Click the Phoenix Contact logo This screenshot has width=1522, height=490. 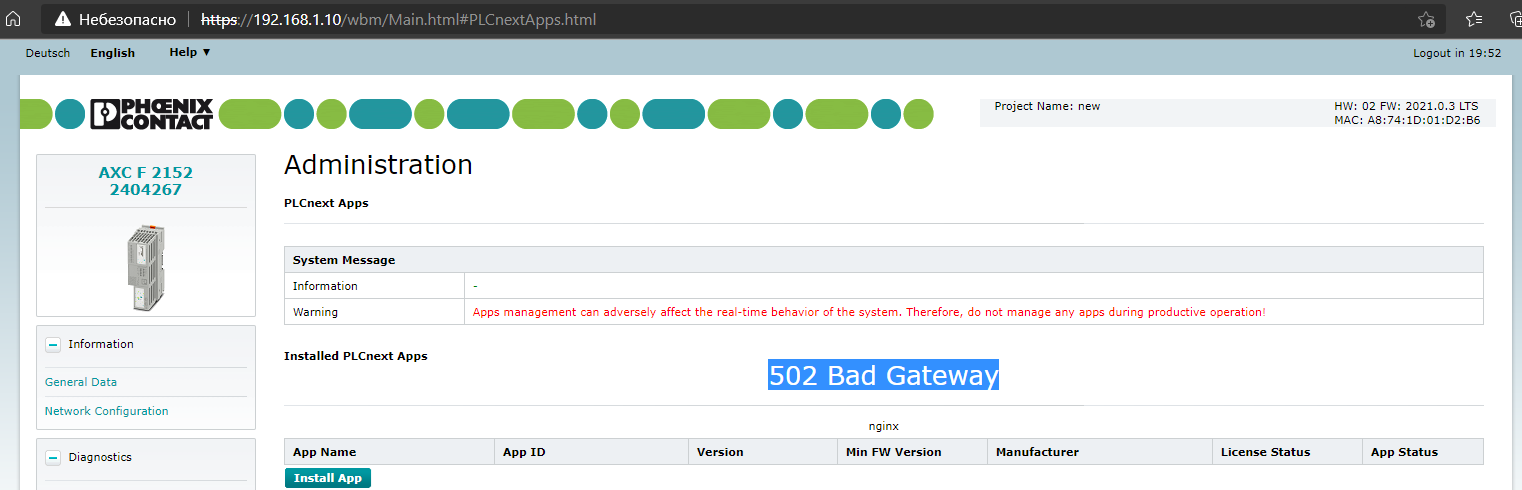pyautogui.click(x=151, y=114)
